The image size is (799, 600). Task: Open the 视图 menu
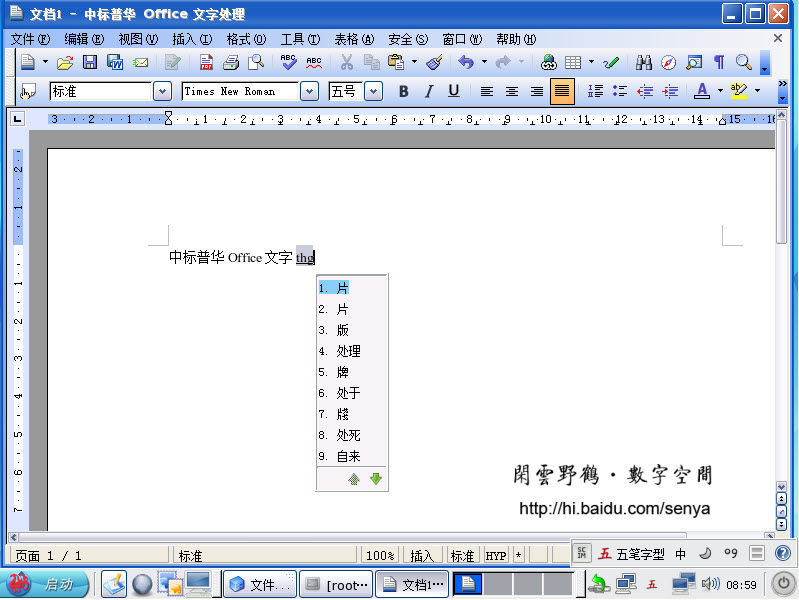pyautogui.click(x=138, y=39)
